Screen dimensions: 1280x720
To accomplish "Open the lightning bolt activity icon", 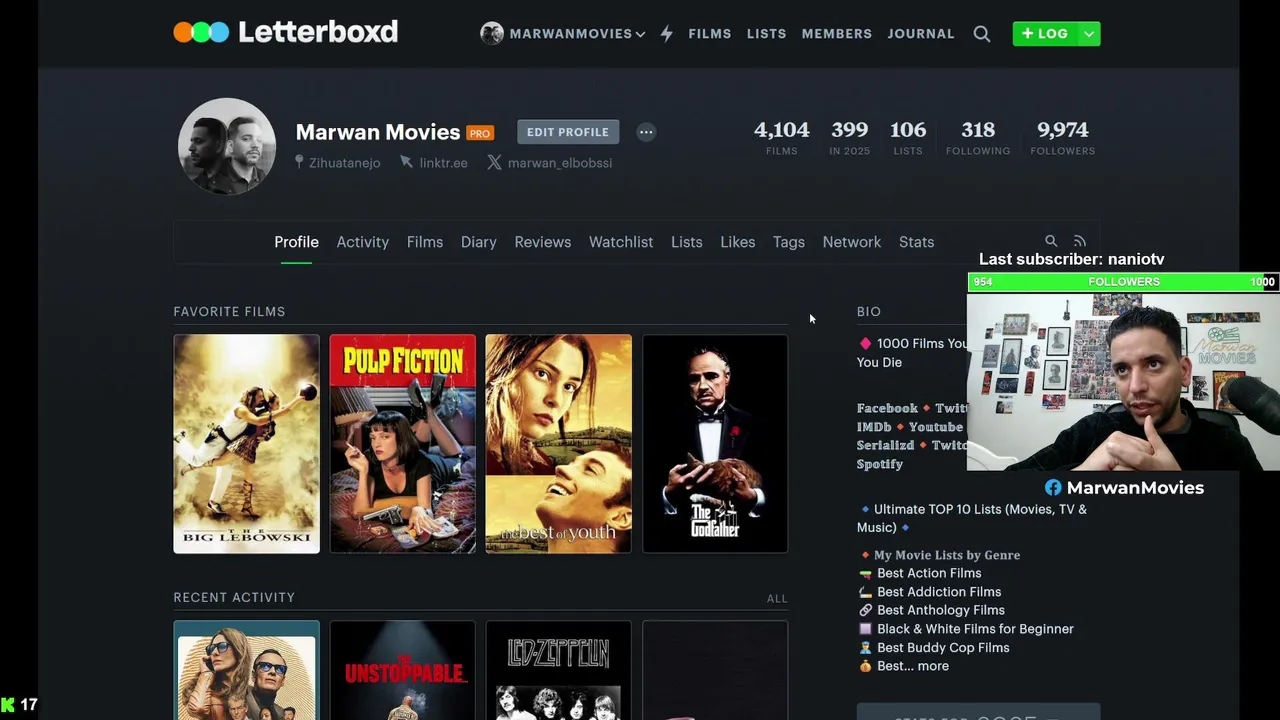I will point(666,34).
